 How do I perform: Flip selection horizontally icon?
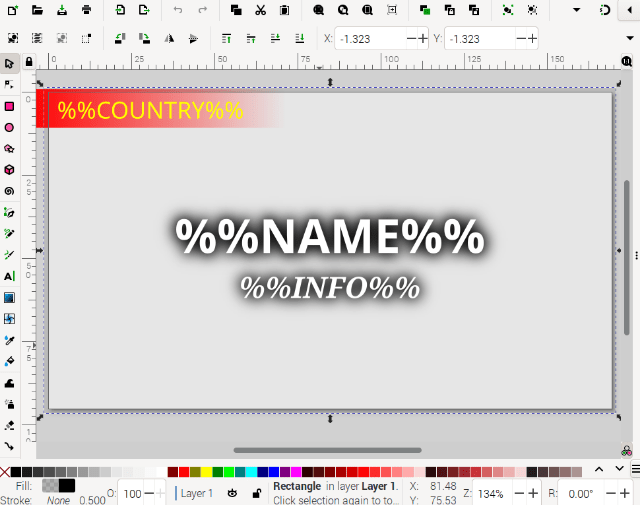pos(169,38)
